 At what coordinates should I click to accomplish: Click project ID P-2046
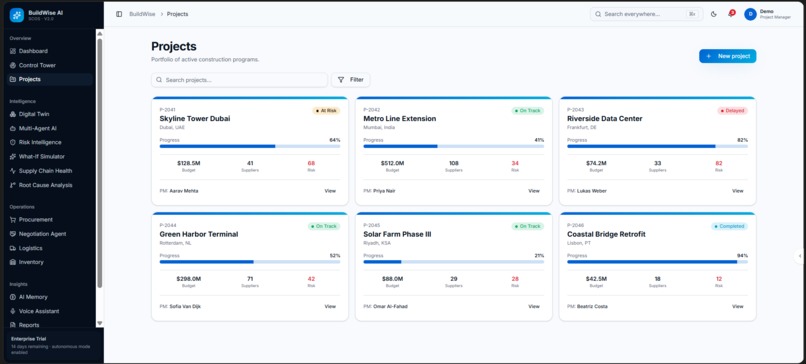pos(575,225)
